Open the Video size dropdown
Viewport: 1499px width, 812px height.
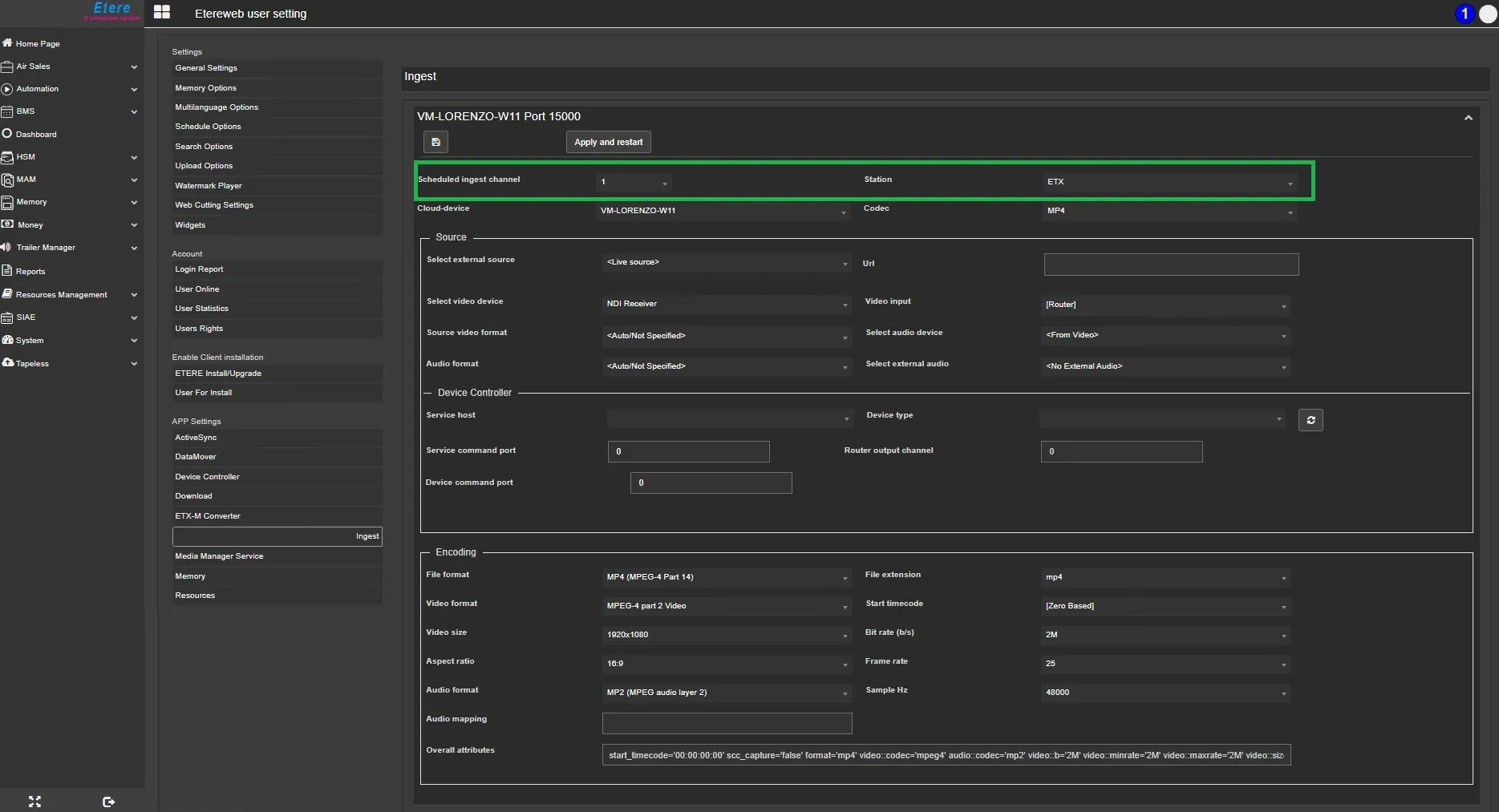[727, 635]
